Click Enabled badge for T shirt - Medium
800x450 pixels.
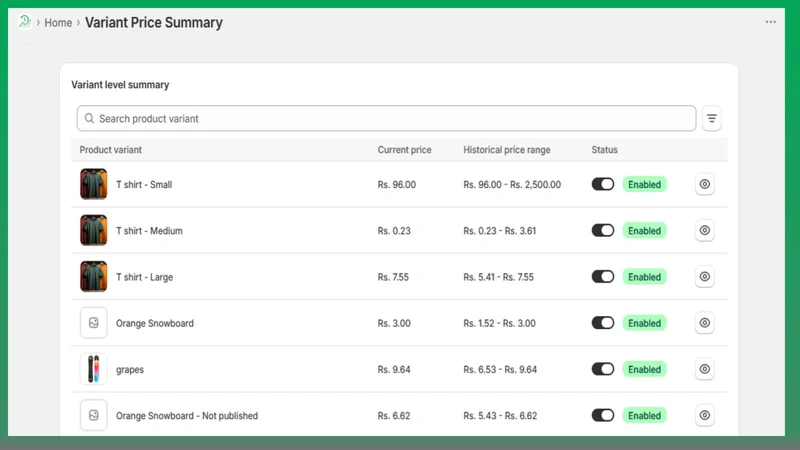[x=644, y=231]
